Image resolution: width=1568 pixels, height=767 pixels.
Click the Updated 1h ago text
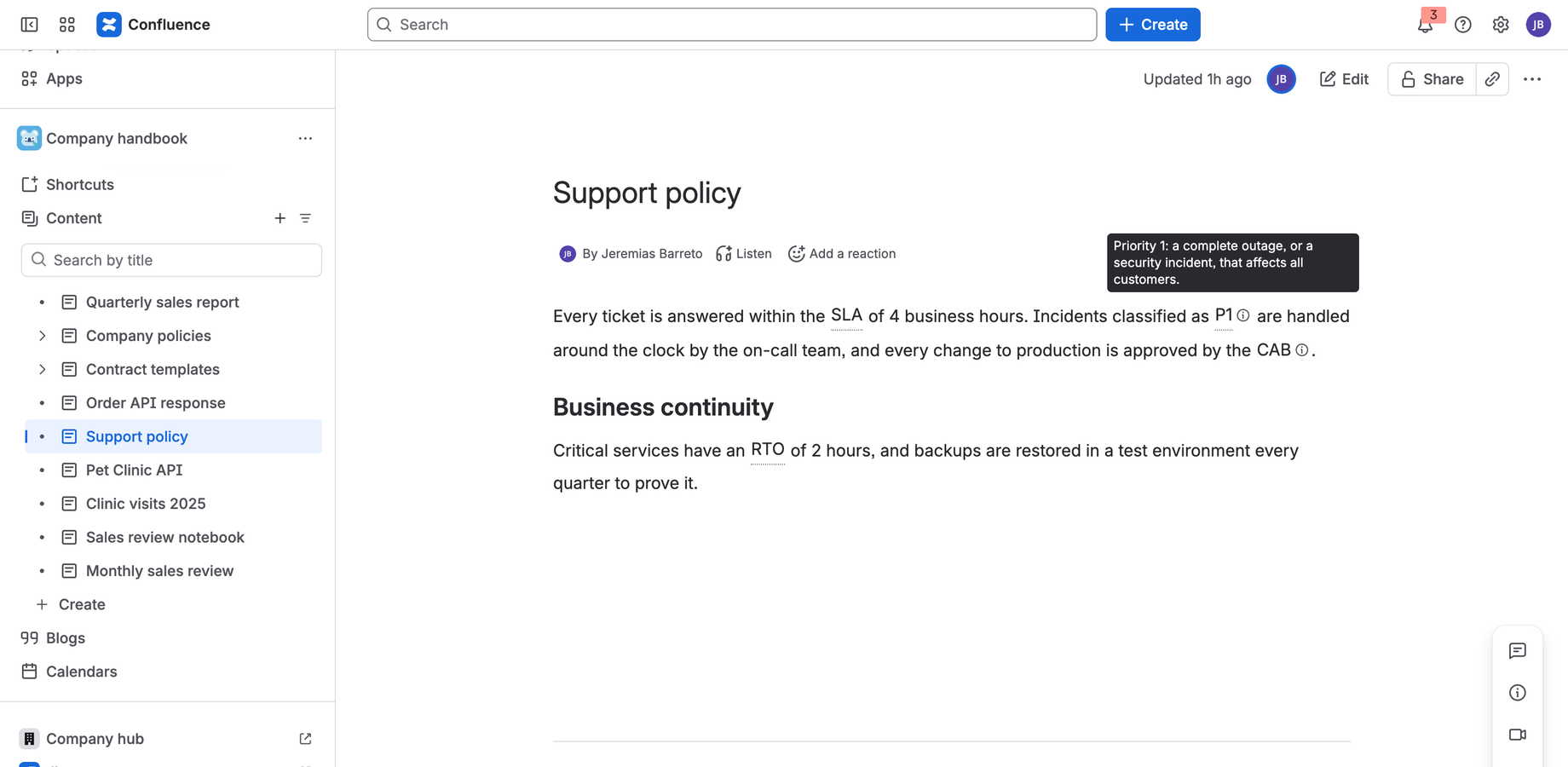tap(1197, 79)
